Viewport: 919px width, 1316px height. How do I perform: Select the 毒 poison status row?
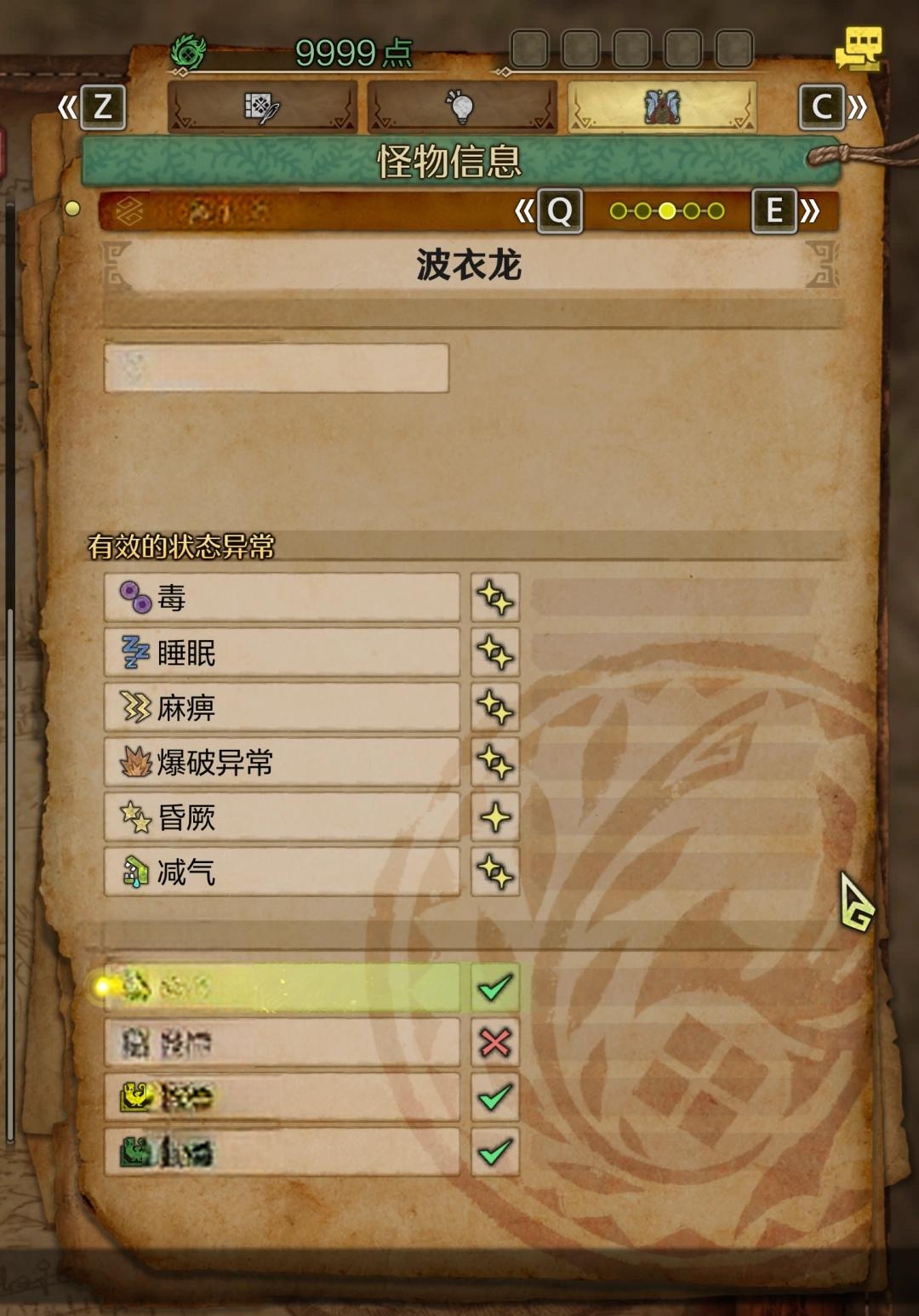click(282, 598)
